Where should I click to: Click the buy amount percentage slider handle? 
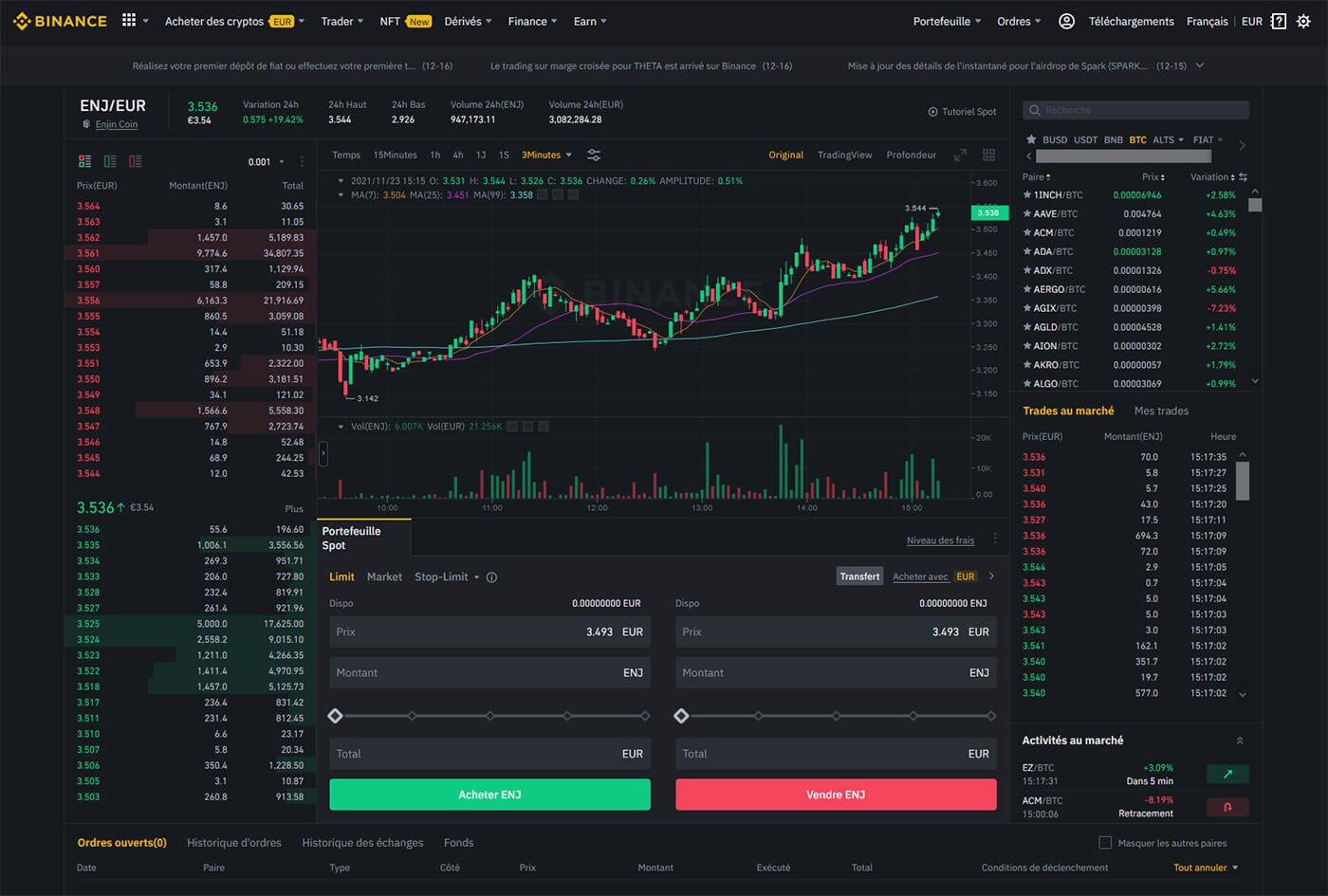click(x=335, y=716)
